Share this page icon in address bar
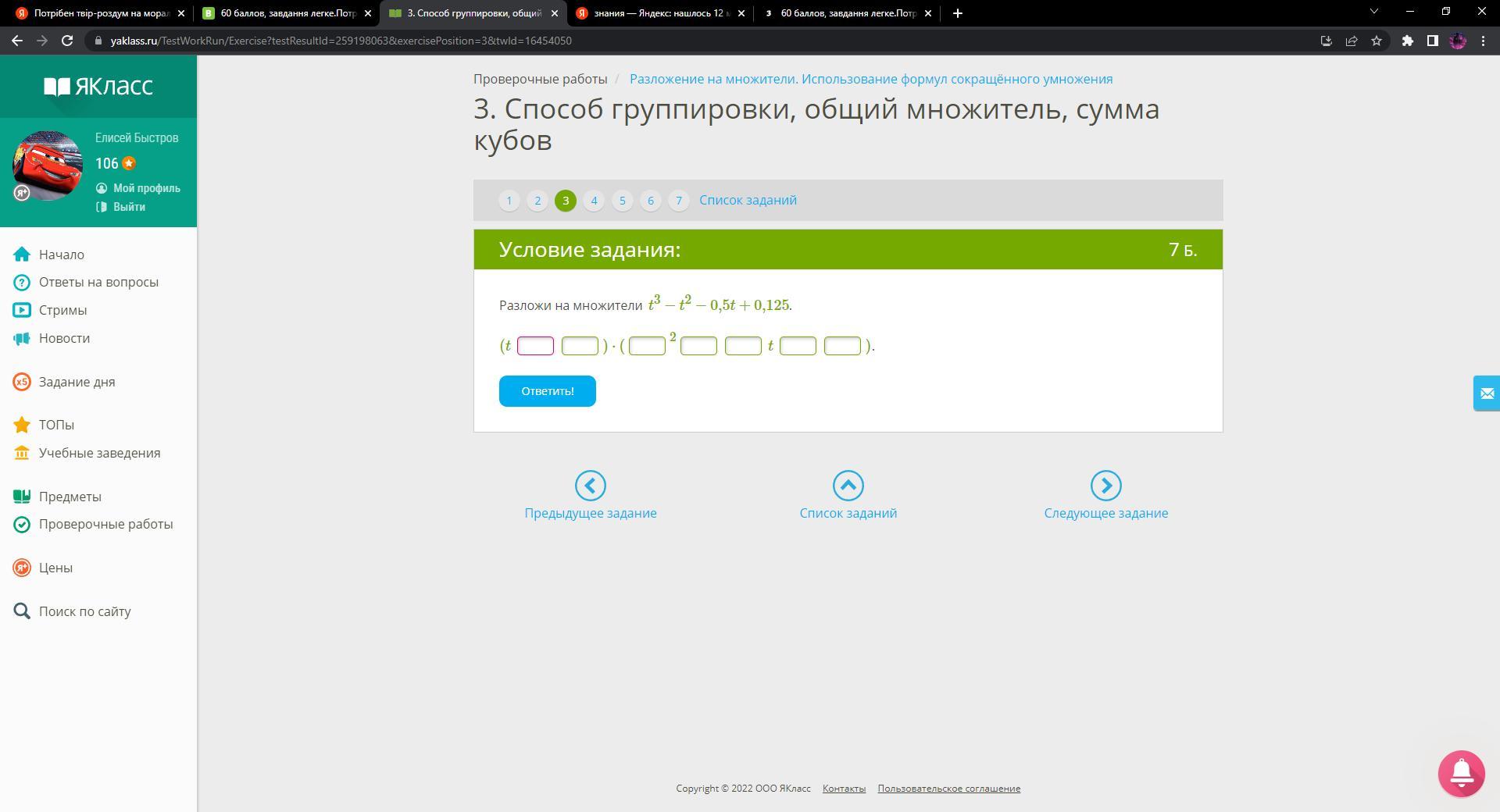 tap(1352, 41)
